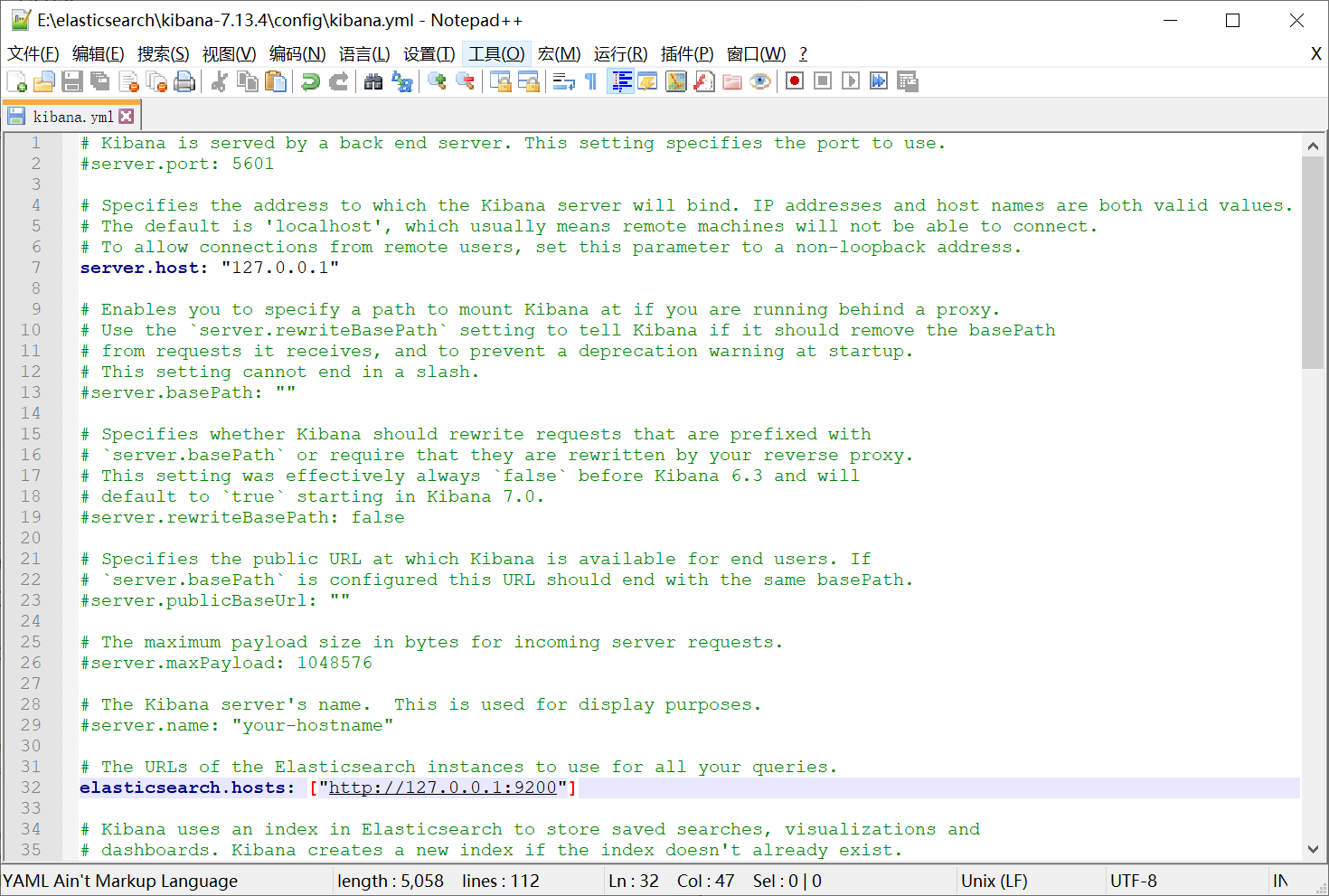Click line number 7 in the margin
Viewport: 1329px width, 896px height.
click(36, 268)
